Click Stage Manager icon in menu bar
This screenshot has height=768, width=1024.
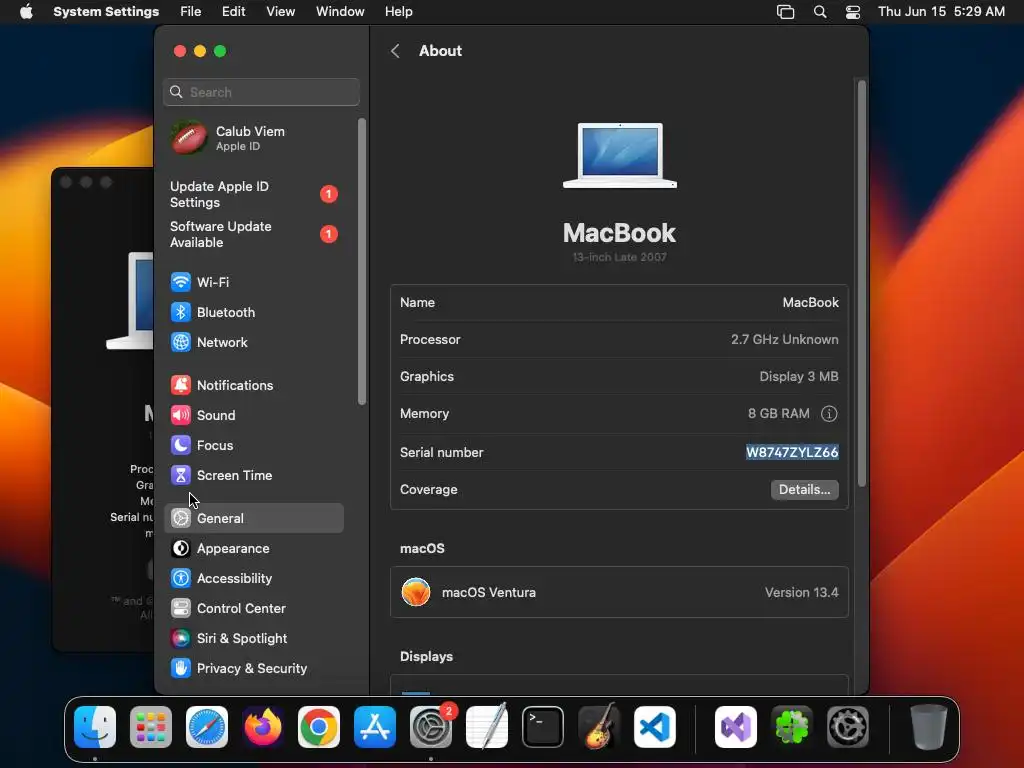click(x=786, y=12)
